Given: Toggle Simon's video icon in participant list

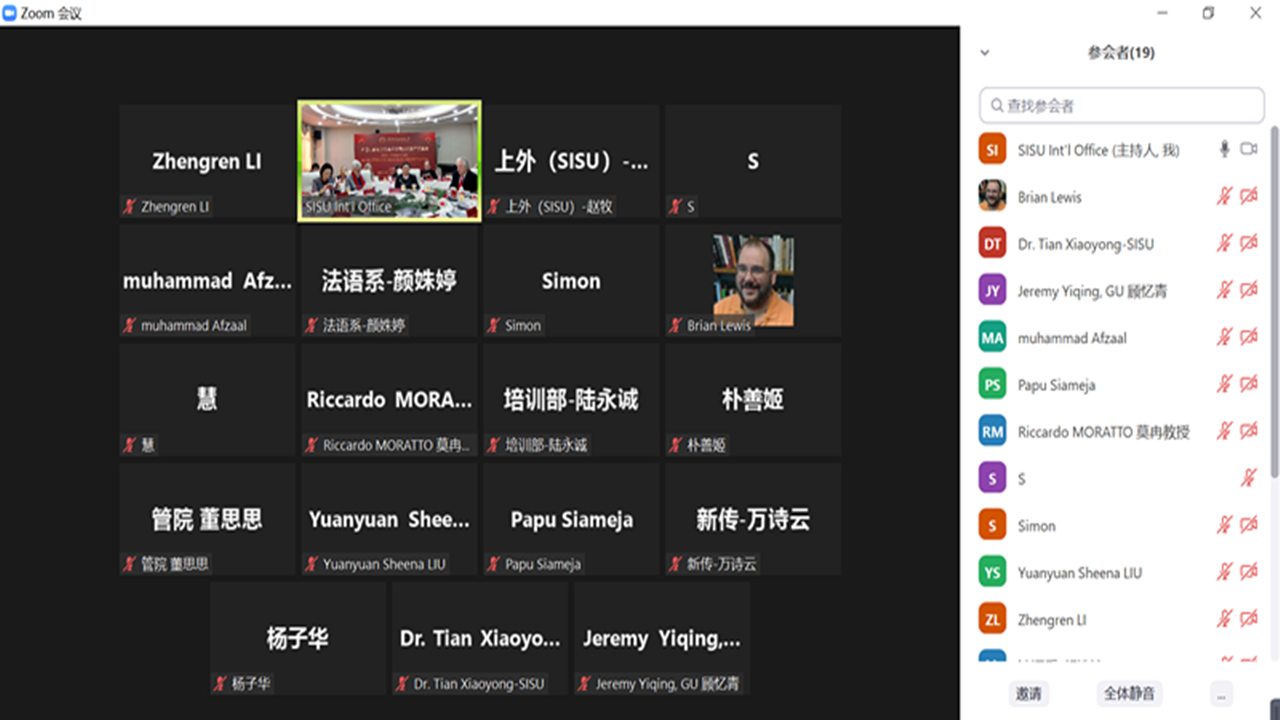Looking at the screenshot, I should coord(1249,525).
